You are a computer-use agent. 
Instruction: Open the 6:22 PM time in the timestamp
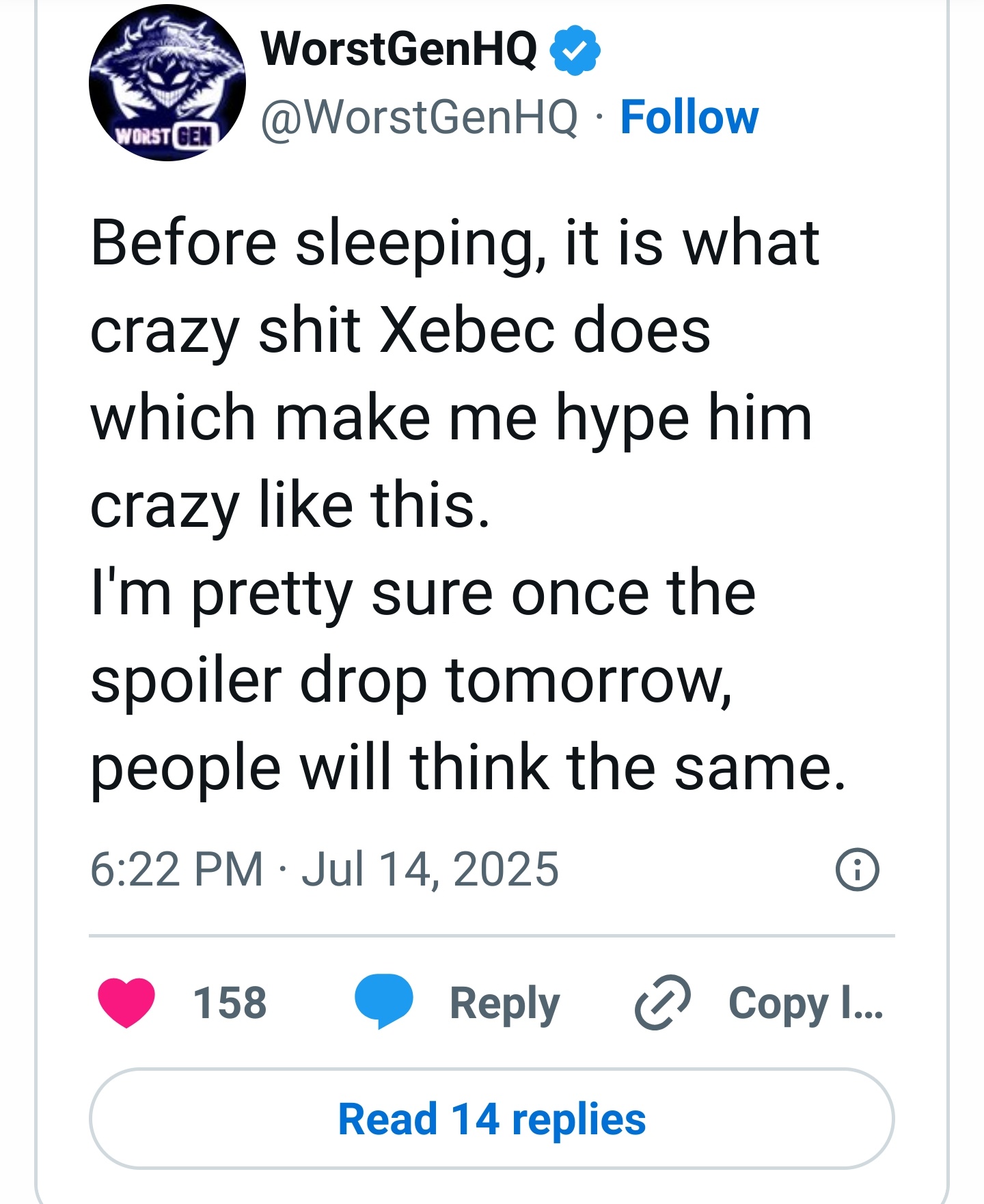tap(176, 869)
